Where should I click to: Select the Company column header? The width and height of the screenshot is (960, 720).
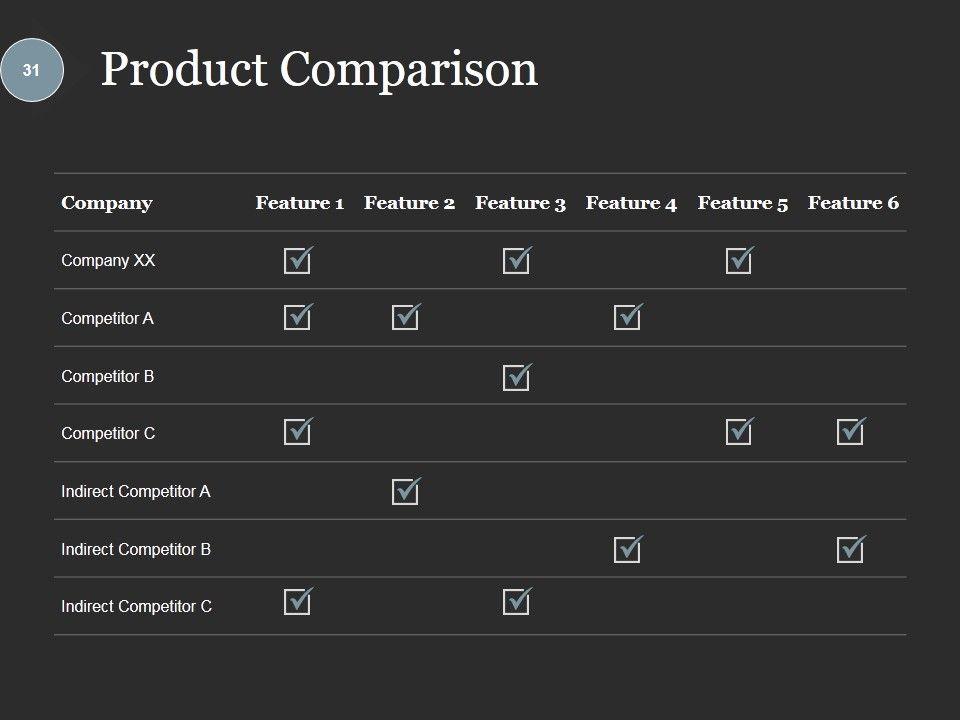[106, 203]
